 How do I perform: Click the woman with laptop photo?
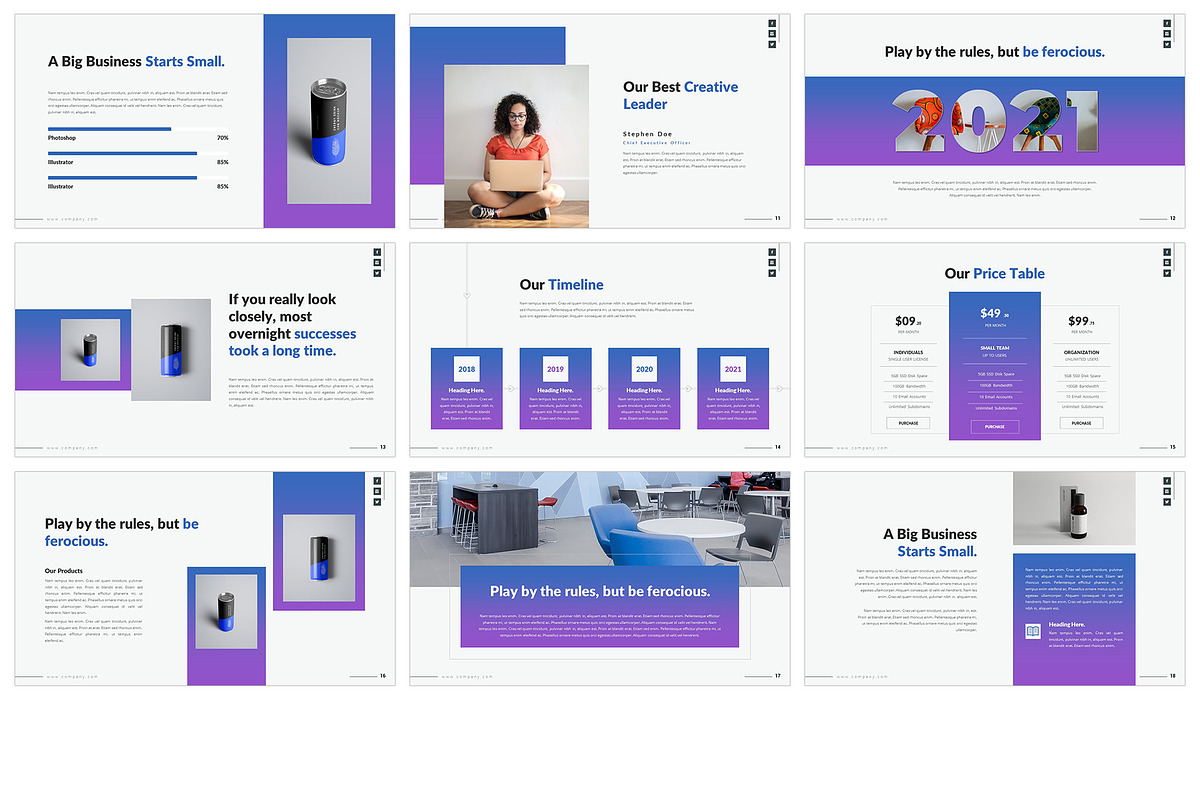[516, 145]
